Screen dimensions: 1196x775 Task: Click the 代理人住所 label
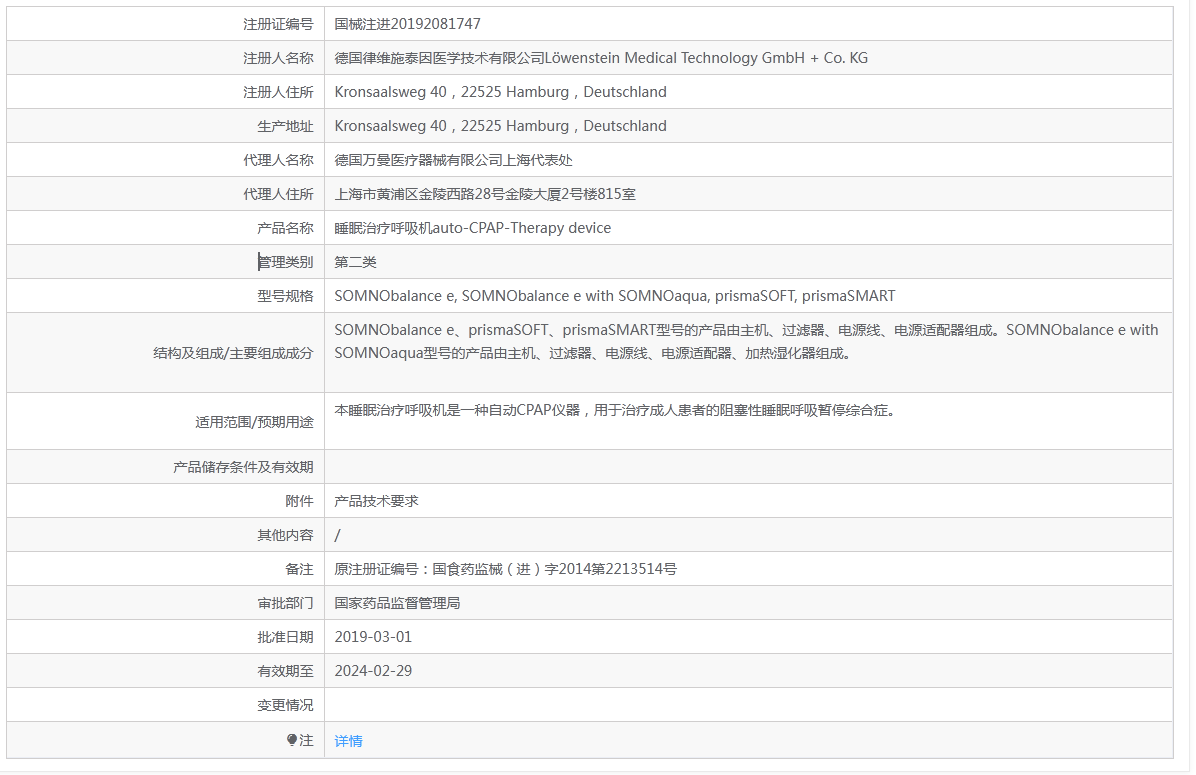coord(278,194)
